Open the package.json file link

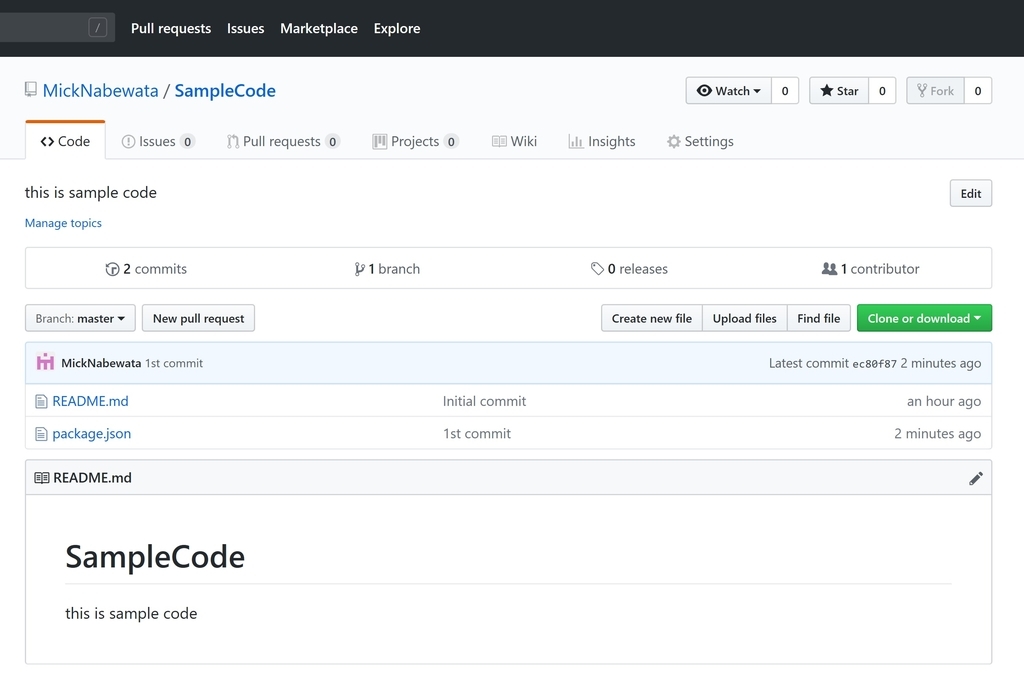pos(91,434)
